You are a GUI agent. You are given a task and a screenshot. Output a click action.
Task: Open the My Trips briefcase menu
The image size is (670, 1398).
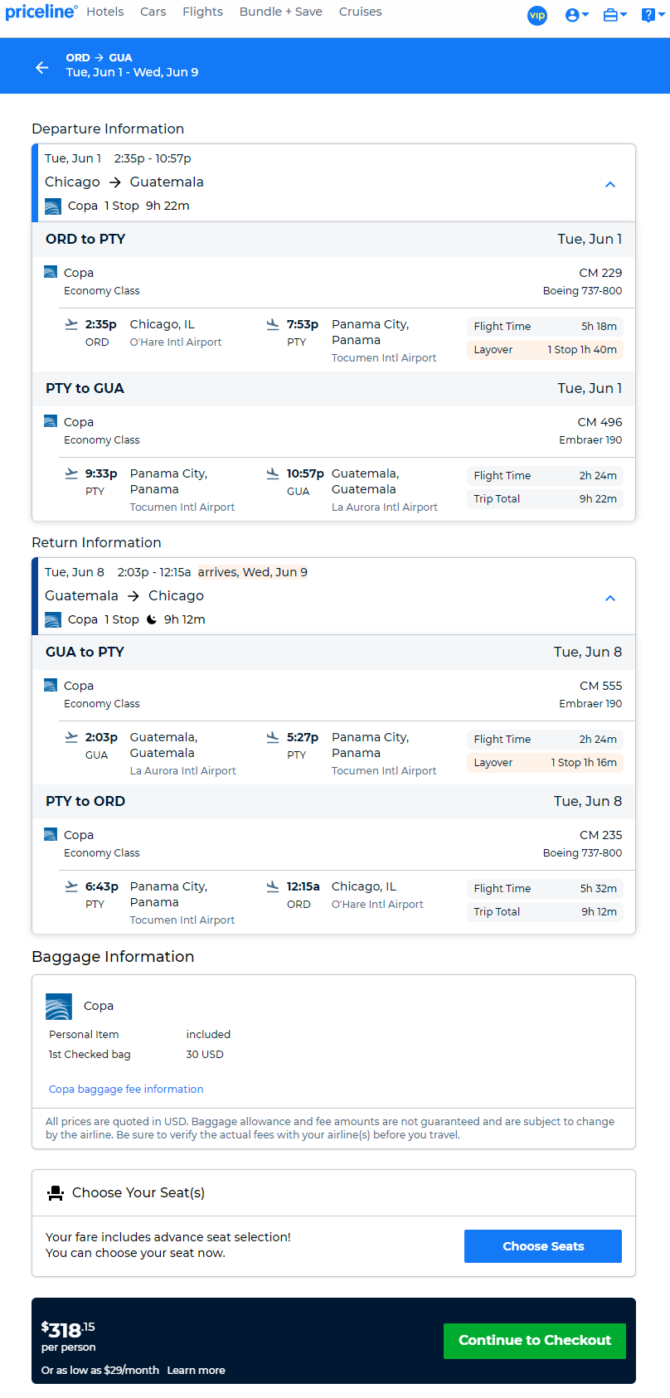[x=615, y=15]
